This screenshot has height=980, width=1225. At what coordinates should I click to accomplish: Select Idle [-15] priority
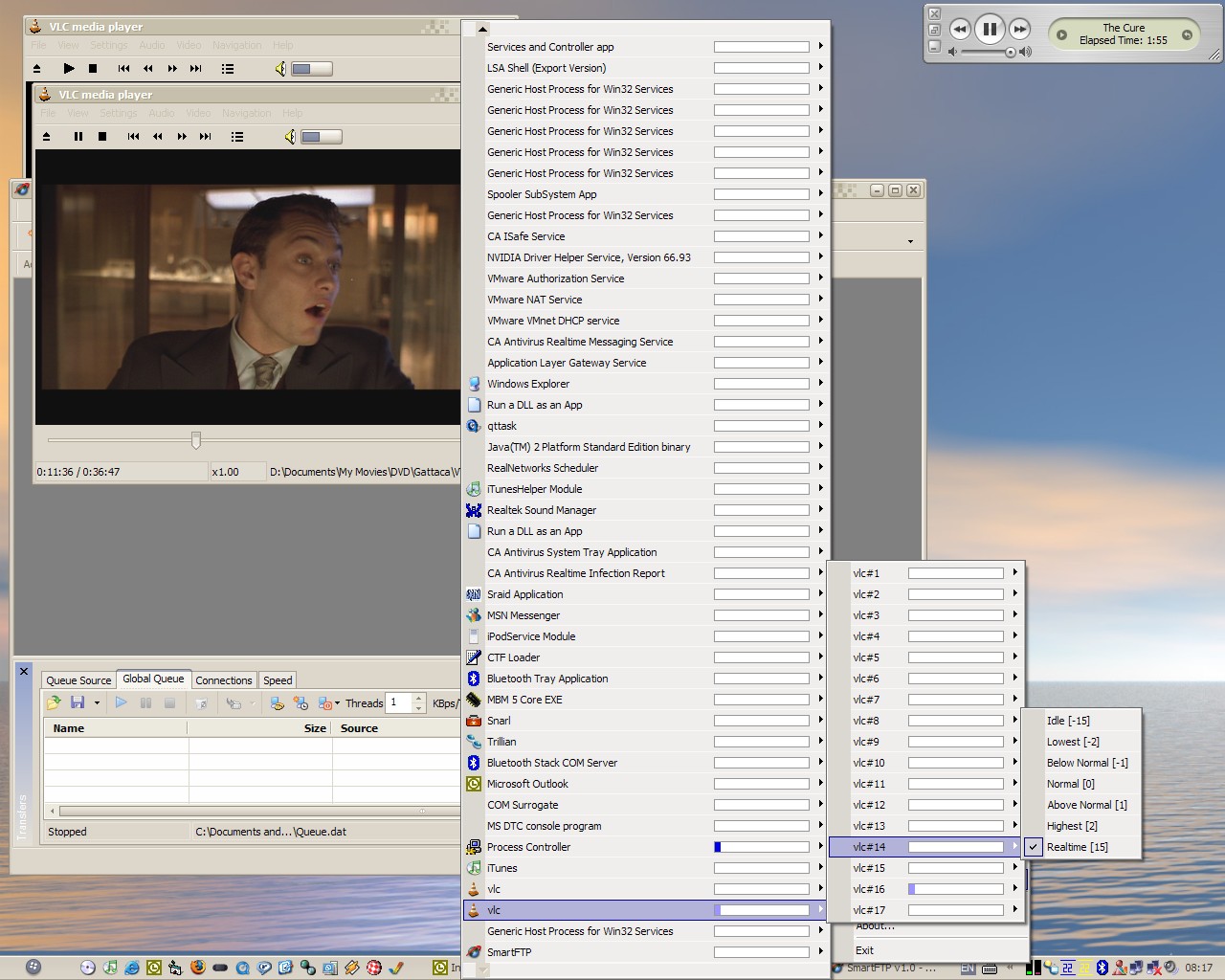click(x=1080, y=721)
